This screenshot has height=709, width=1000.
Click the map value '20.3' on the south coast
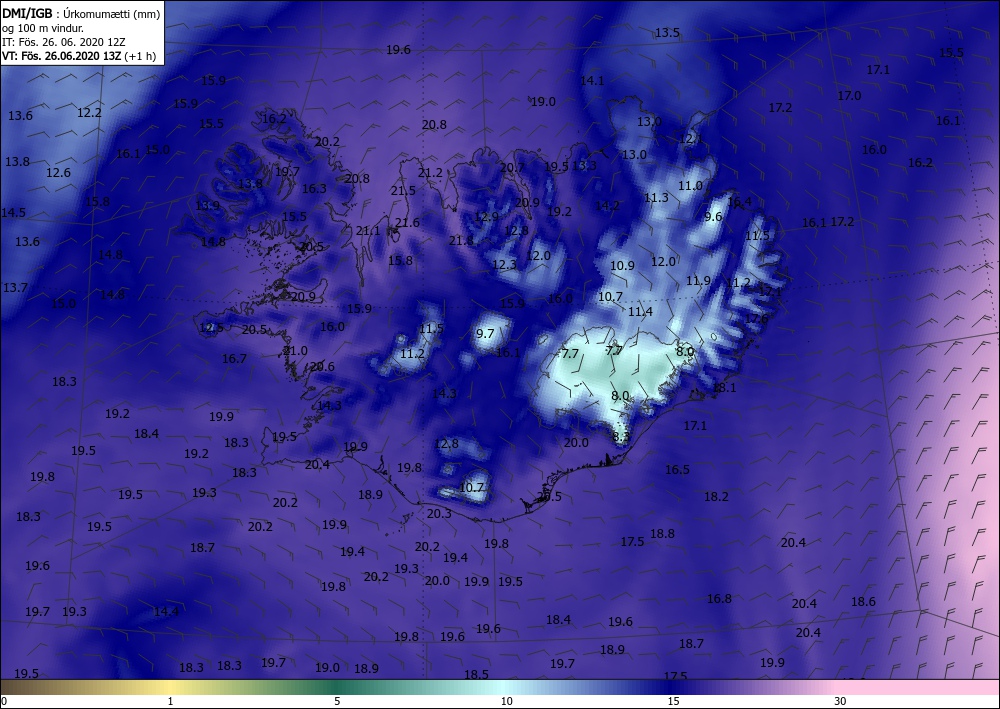tap(439, 513)
